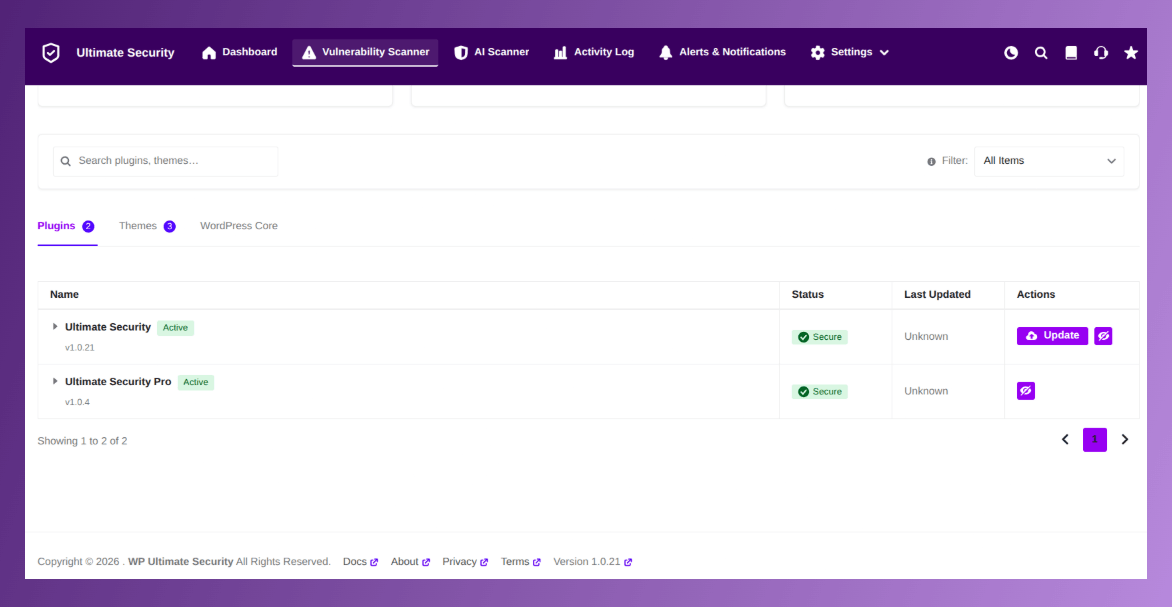This screenshot has width=1172, height=607.
Task: Toggle ignore eye icon for Ultimate Security
Action: pyautogui.click(x=1103, y=336)
